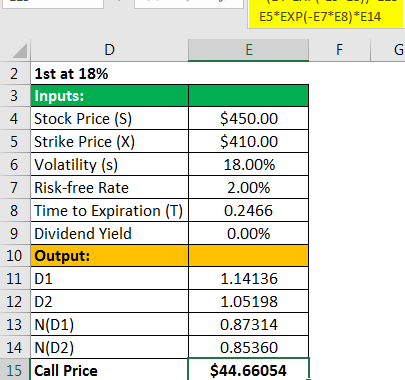Select the 'Stock Price (S)' label cell

point(109,118)
